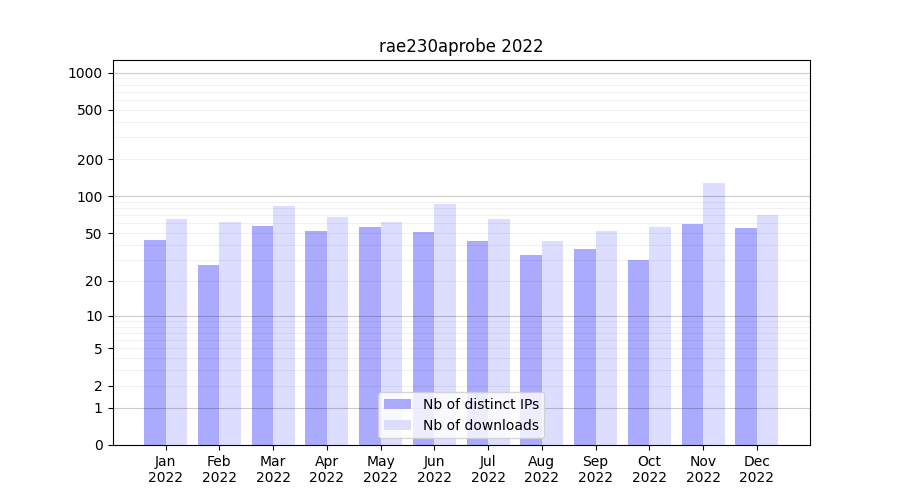The width and height of the screenshot is (900, 500).
Task: Click the November 2022 downloads bar
Action: pyautogui.click(x=714, y=313)
